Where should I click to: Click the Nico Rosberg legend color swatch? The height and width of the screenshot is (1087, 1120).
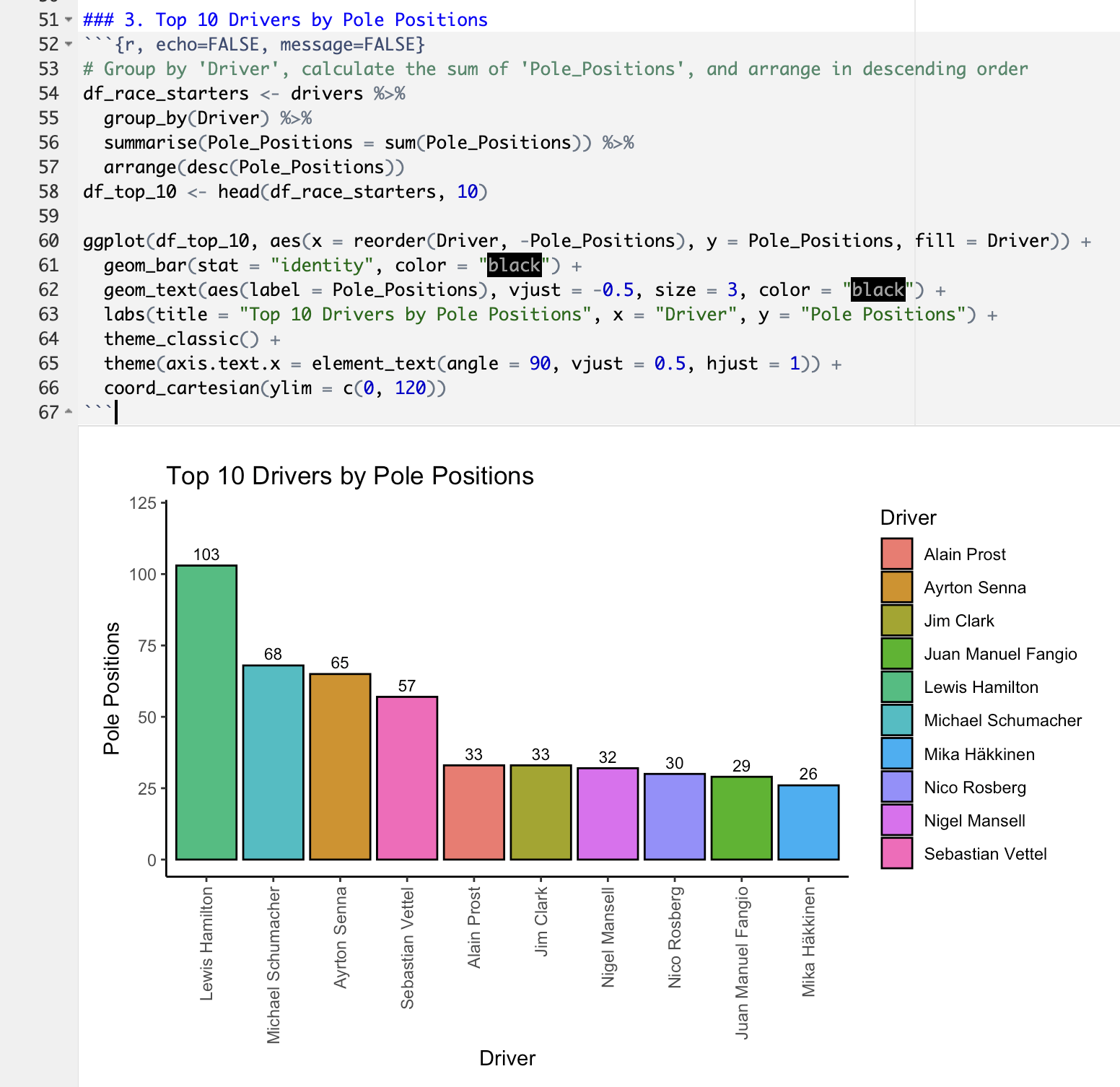pyautogui.click(x=897, y=787)
